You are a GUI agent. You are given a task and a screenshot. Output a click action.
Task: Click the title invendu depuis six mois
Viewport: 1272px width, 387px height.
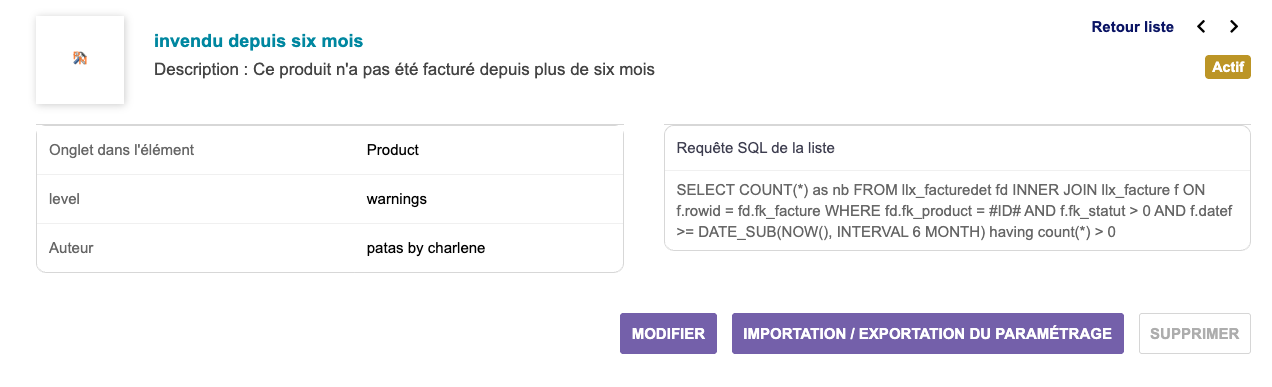(258, 41)
